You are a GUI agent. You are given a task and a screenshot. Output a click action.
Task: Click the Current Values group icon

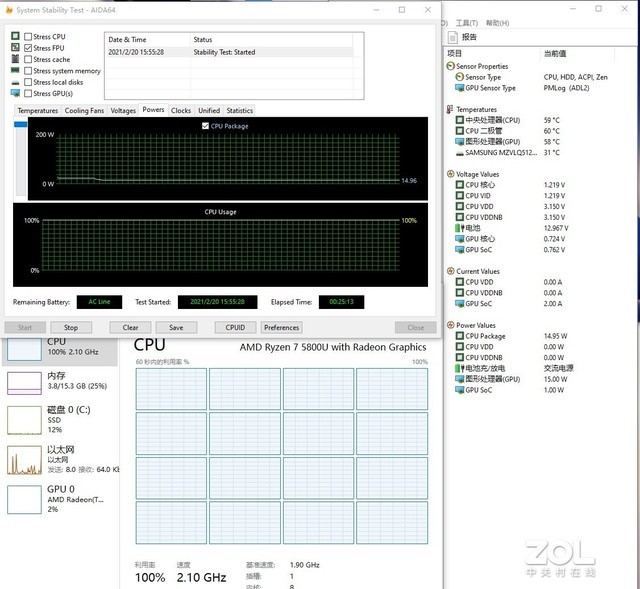[x=451, y=271]
